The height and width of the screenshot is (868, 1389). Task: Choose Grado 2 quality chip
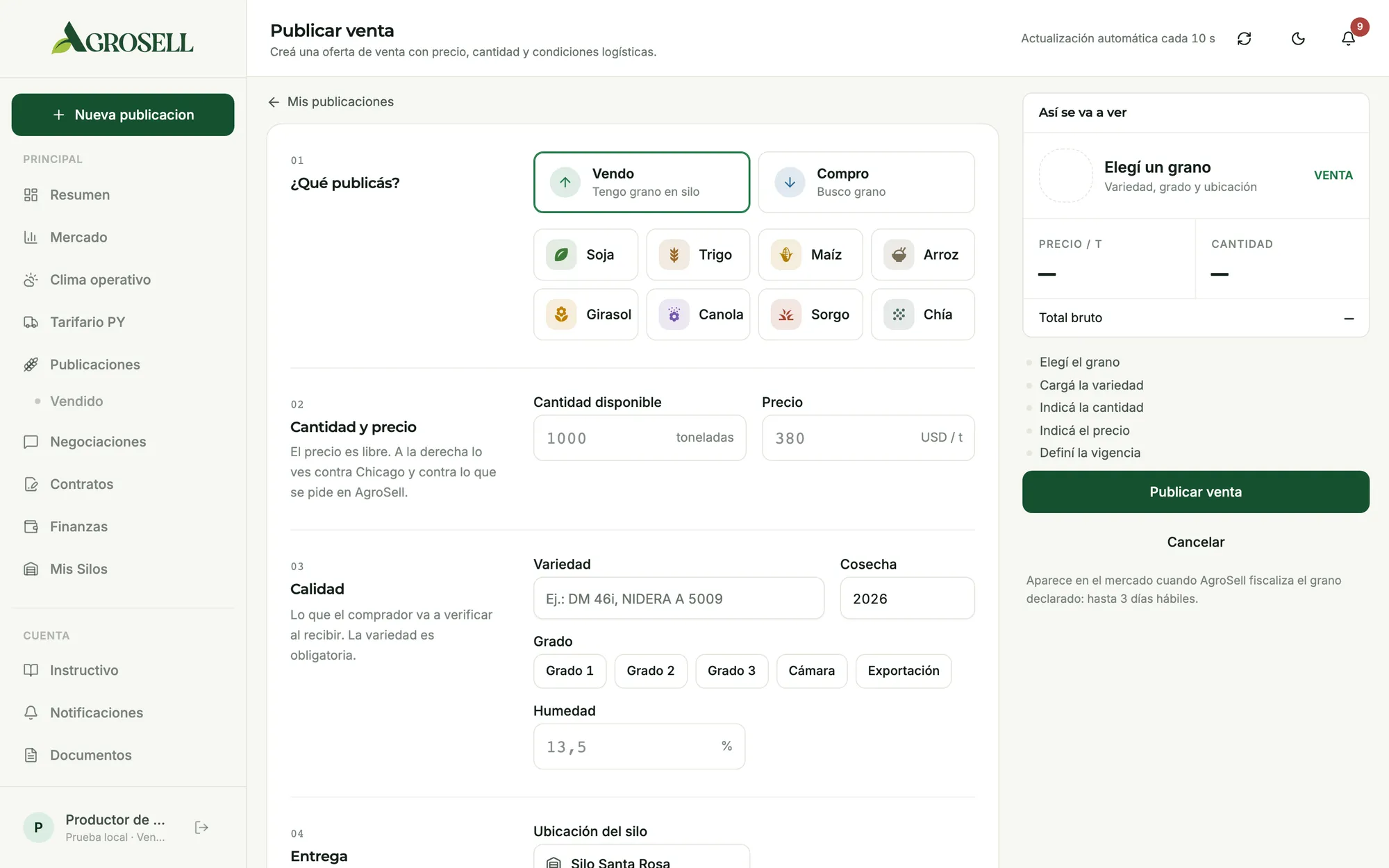[650, 671]
